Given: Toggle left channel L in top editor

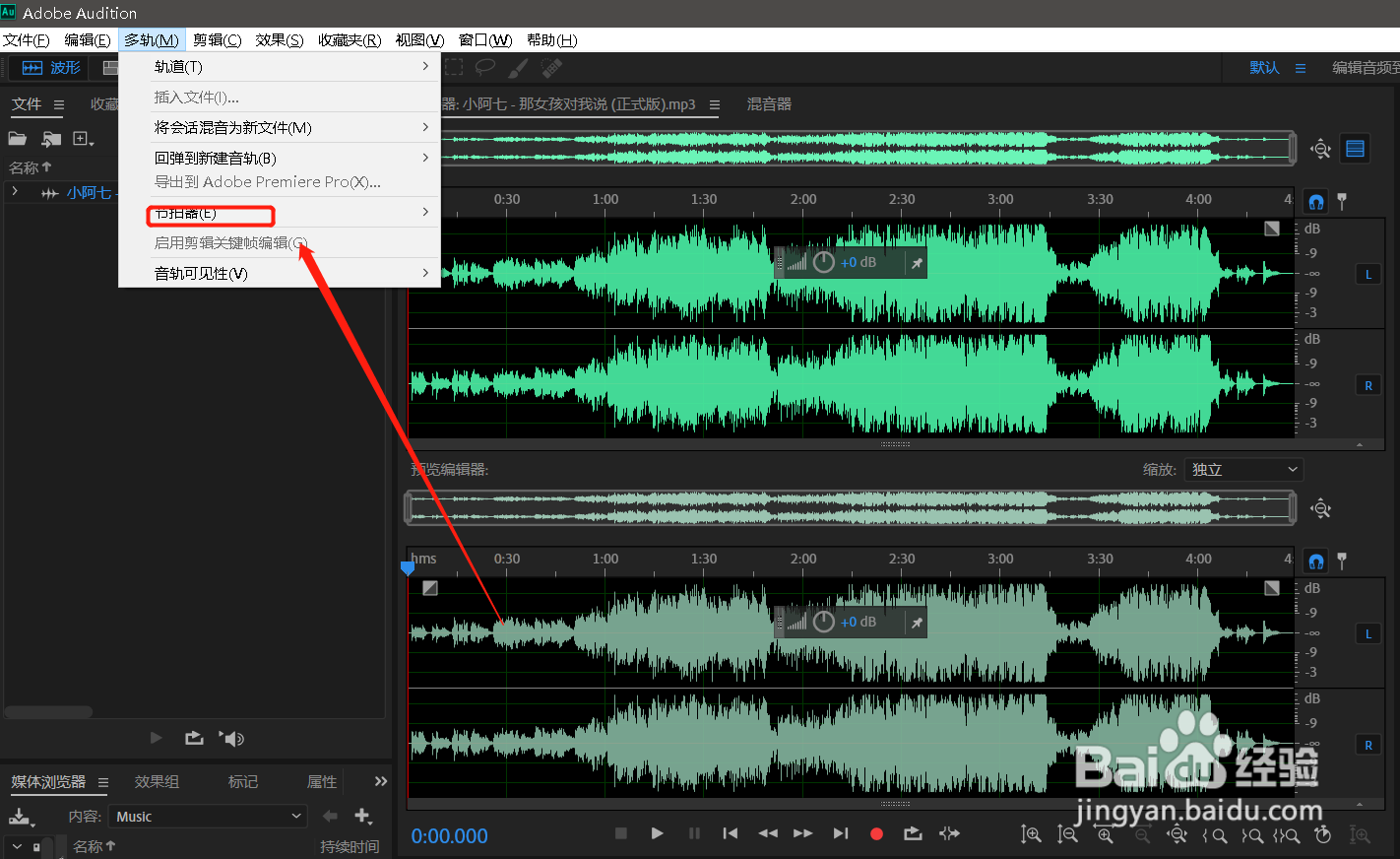Looking at the screenshot, I should pyautogui.click(x=1368, y=275).
